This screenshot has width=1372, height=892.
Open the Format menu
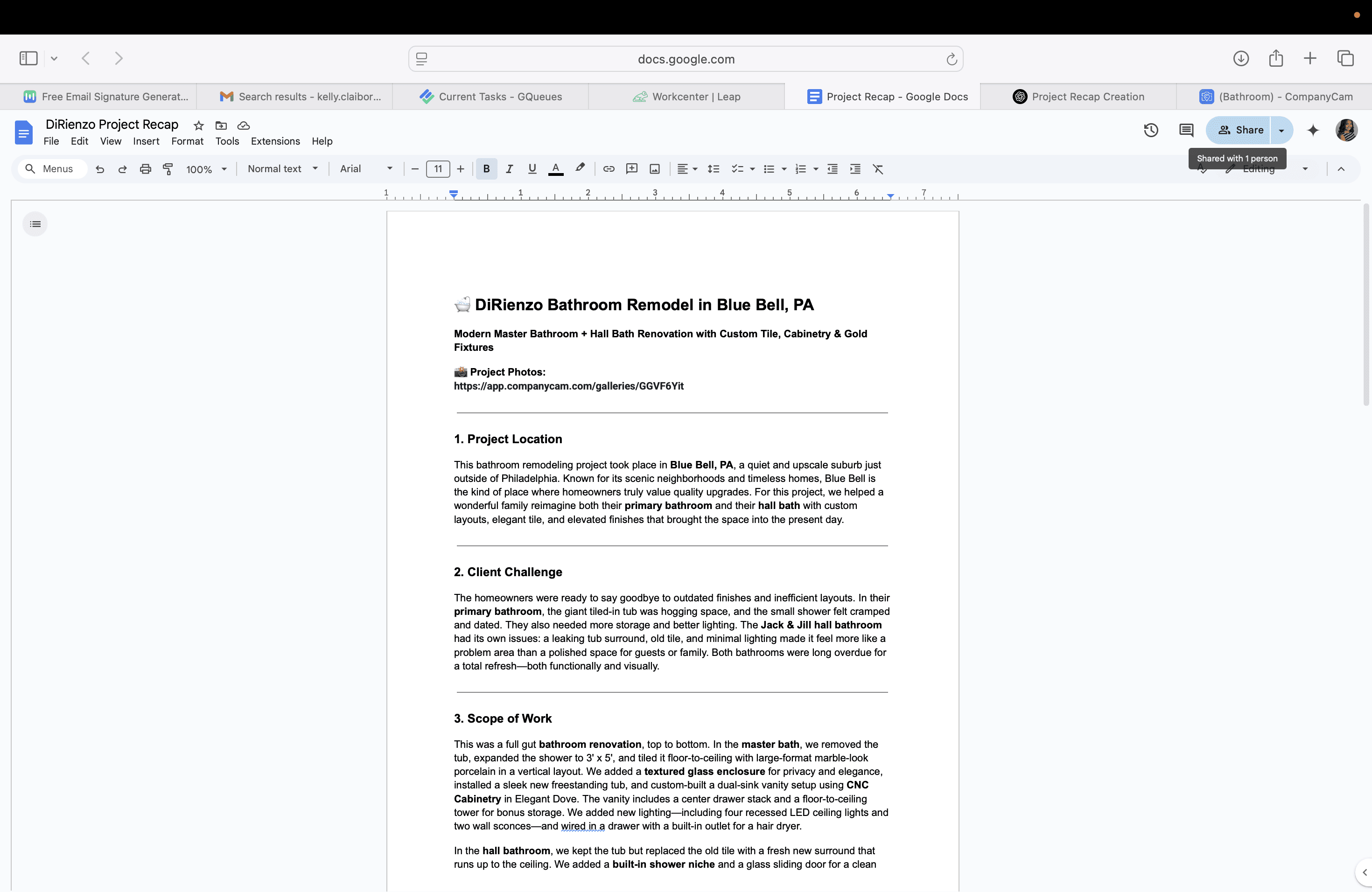tap(187, 141)
